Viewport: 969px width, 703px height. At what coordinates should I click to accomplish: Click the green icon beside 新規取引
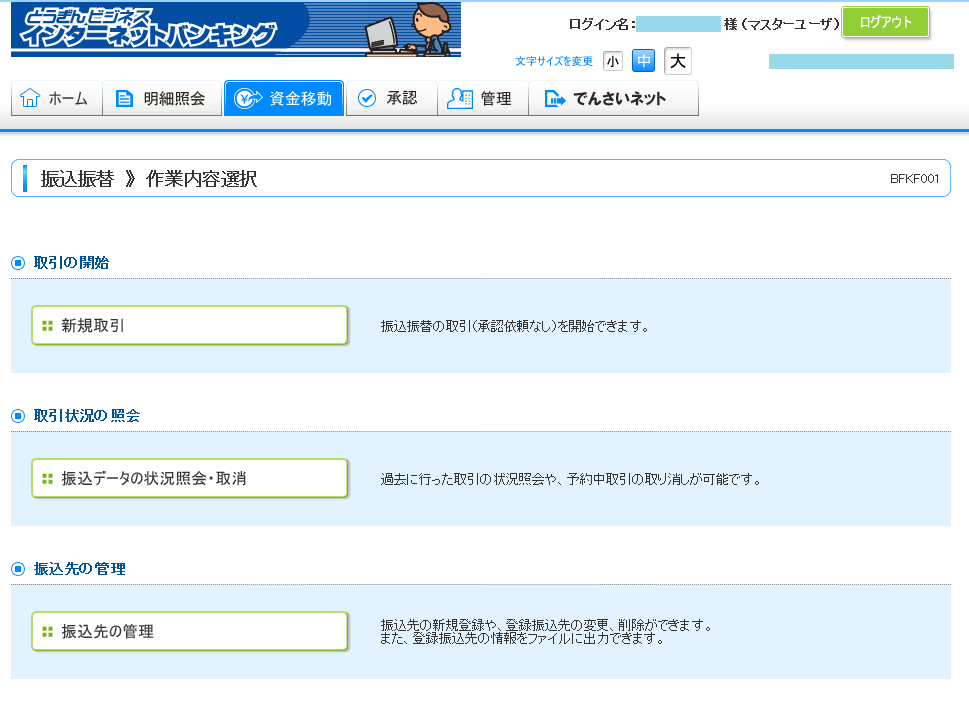47,326
